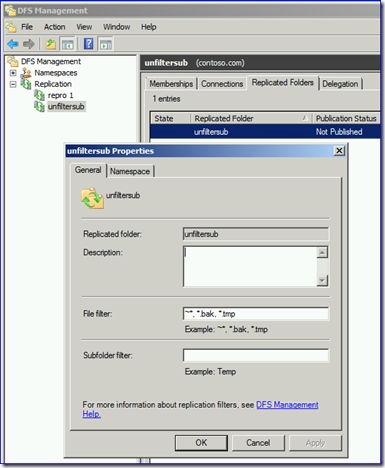Screen dimensions: 385x468
Task: Switch to the Connections tab
Action: tap(222, 84)
